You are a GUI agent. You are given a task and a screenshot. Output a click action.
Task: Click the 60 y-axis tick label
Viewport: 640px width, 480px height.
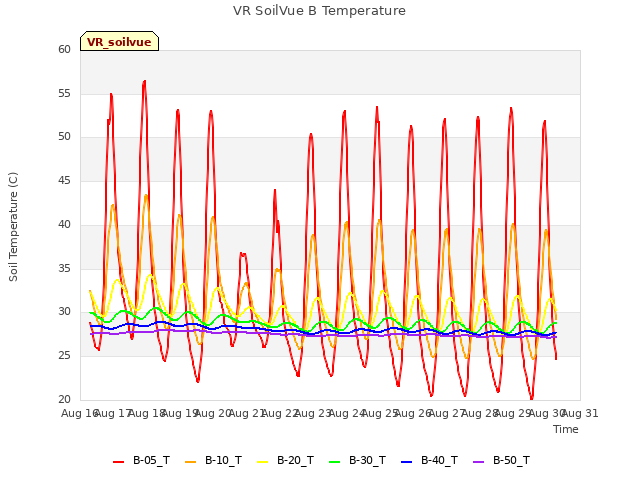click(64, 49)
